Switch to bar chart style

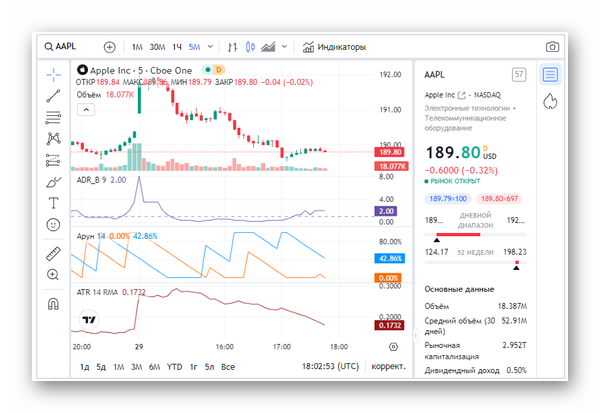tap(232, 47)
